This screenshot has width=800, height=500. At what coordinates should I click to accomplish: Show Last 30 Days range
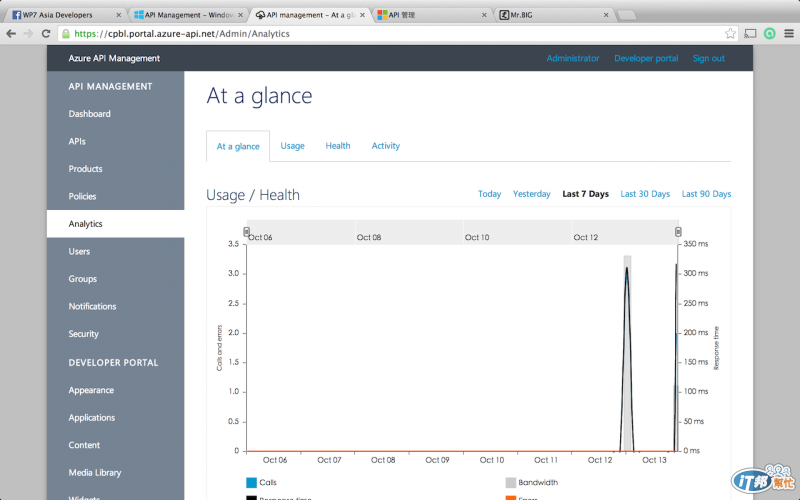tap(645, 194)
